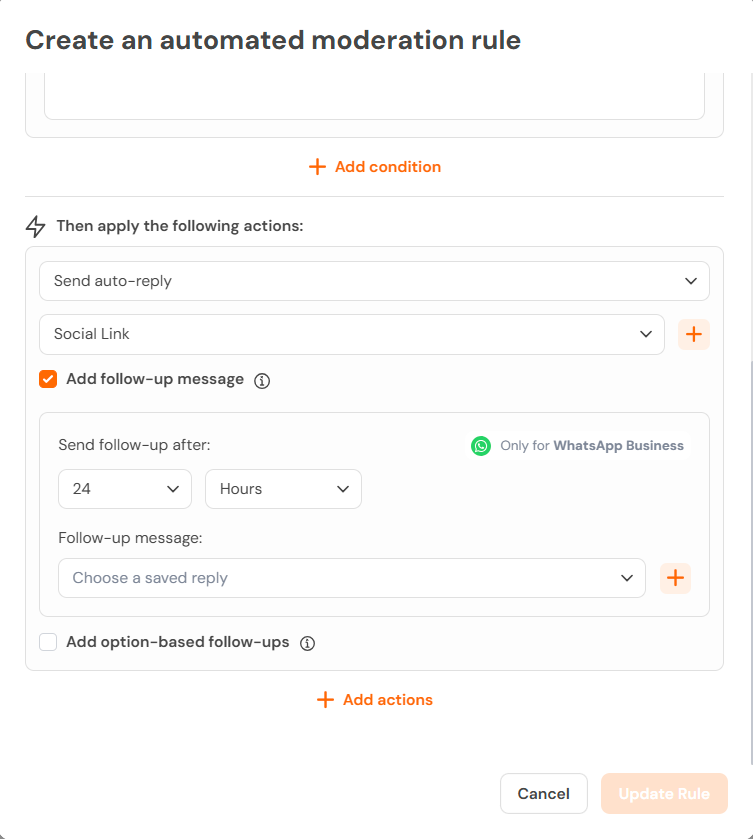The image size is (753, 839).
Task: Click the Add actions link
Action: pos(375,699)
